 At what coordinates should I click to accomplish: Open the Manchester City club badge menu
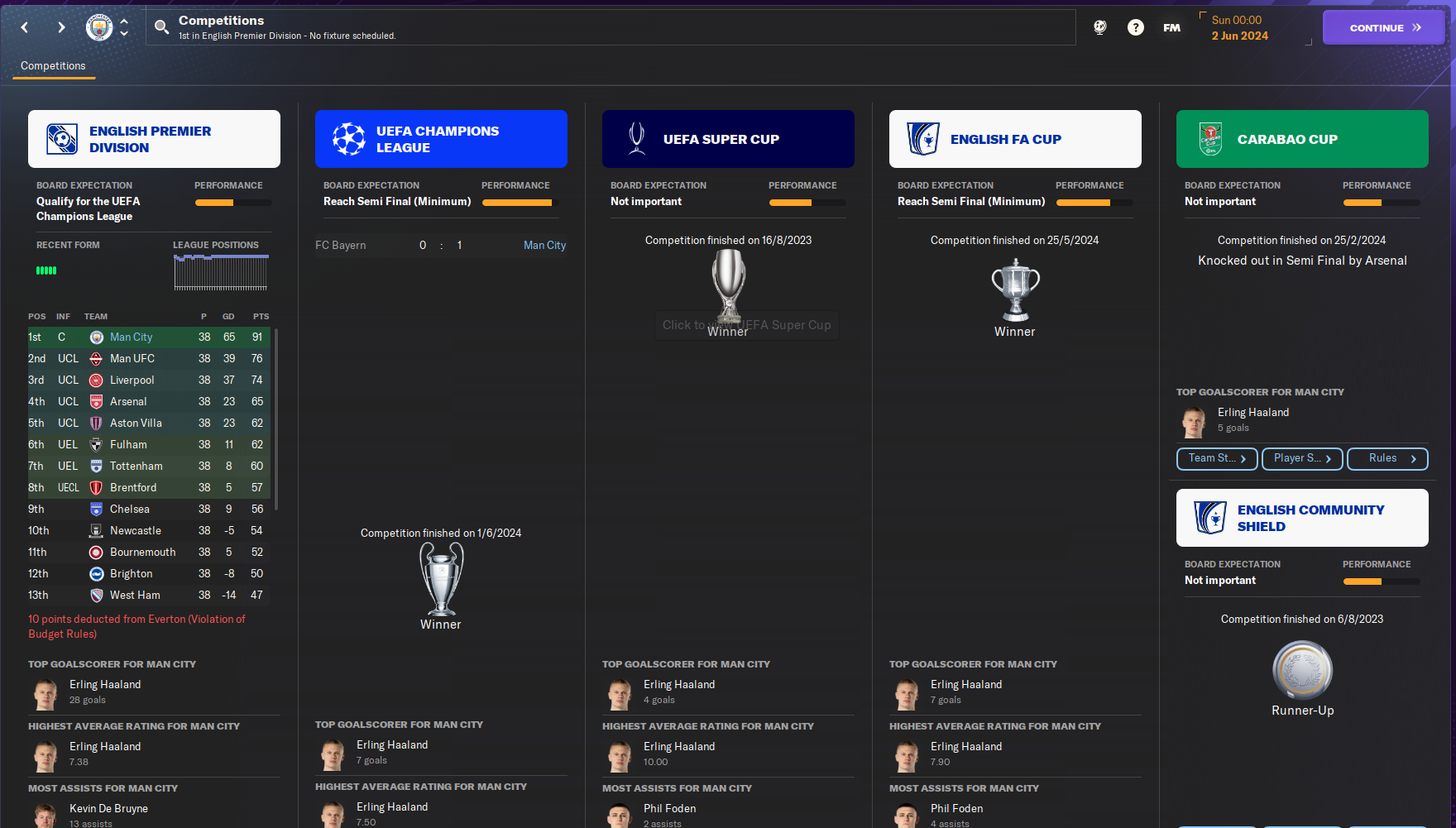tap(99, 27)
